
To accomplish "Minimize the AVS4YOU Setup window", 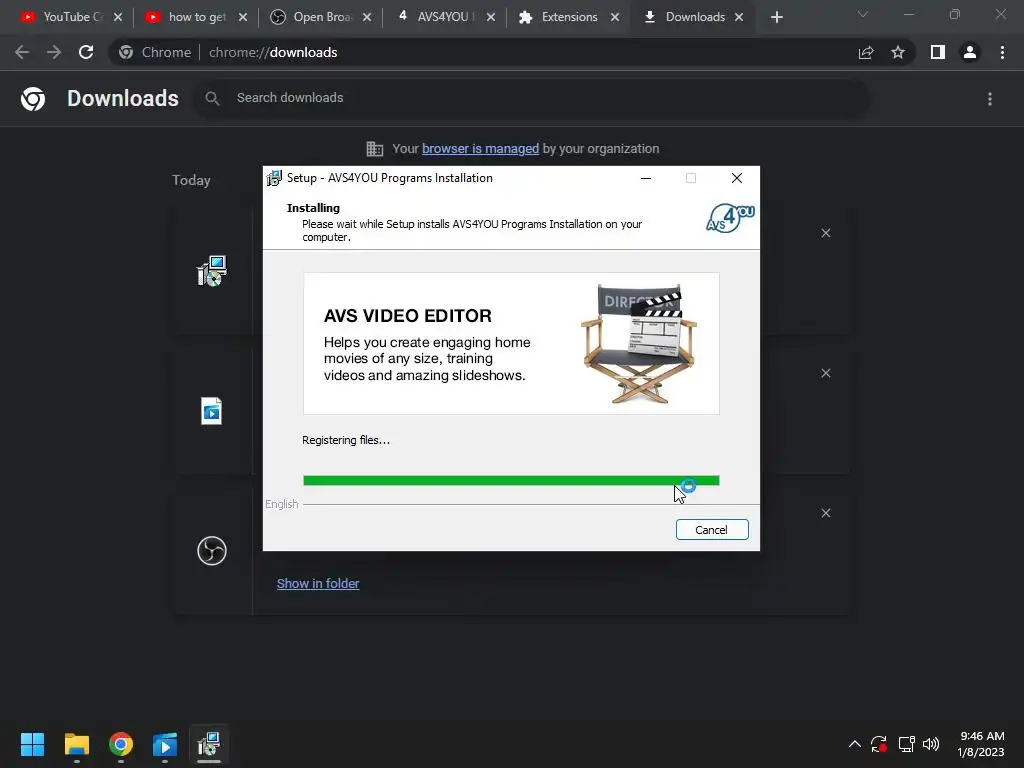I will coord(646,178).
